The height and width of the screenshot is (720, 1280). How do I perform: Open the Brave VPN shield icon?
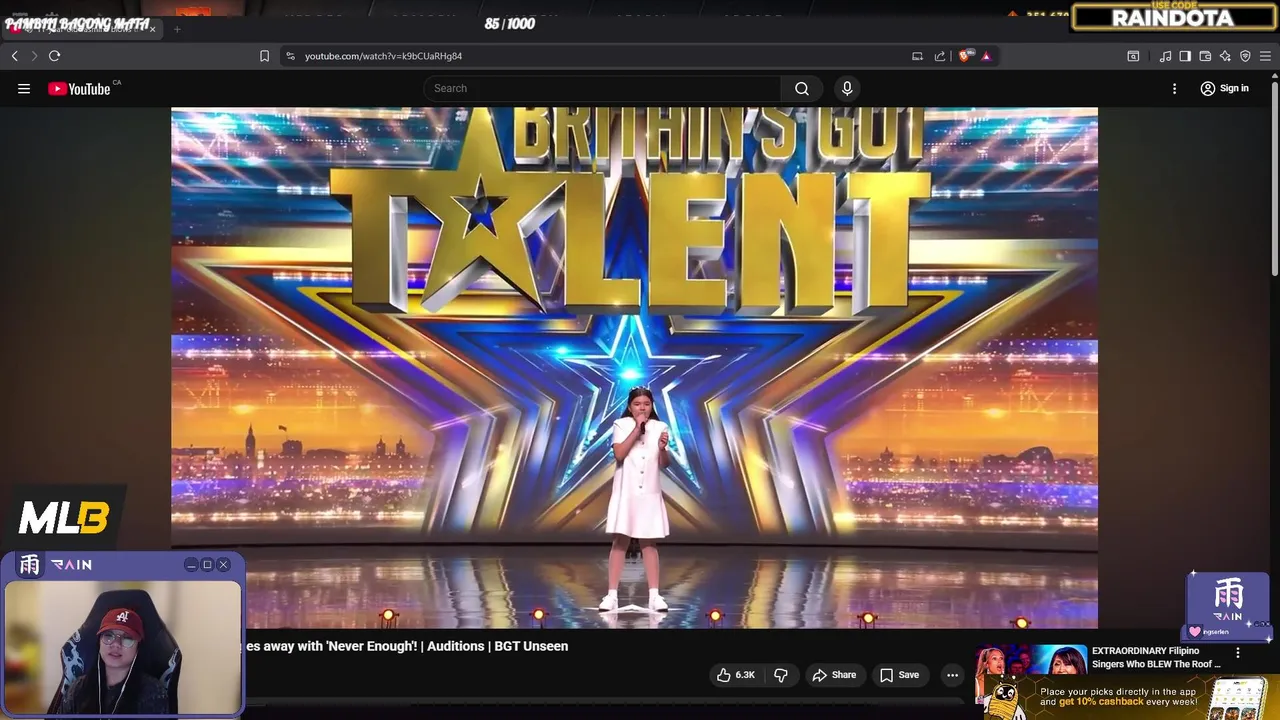(1245, 56)
